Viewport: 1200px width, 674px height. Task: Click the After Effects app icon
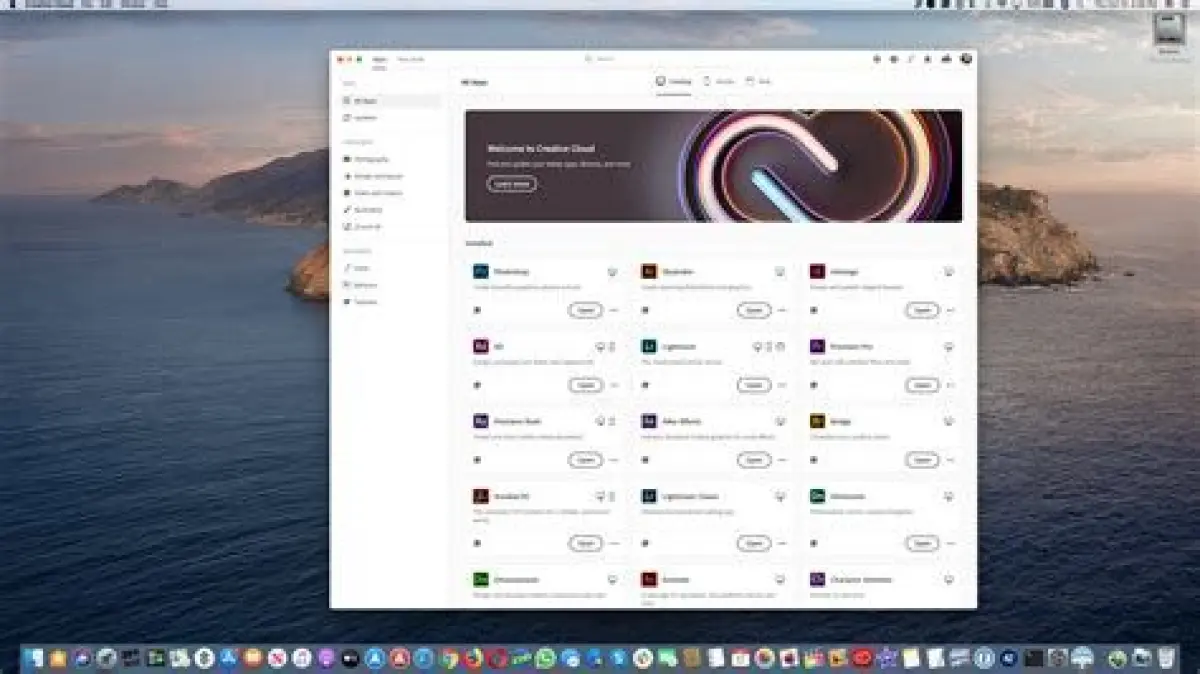click(x=649, y=421)
